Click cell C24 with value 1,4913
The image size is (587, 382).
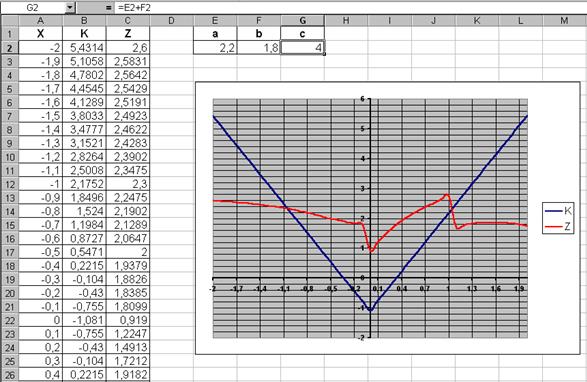point(128,347)
